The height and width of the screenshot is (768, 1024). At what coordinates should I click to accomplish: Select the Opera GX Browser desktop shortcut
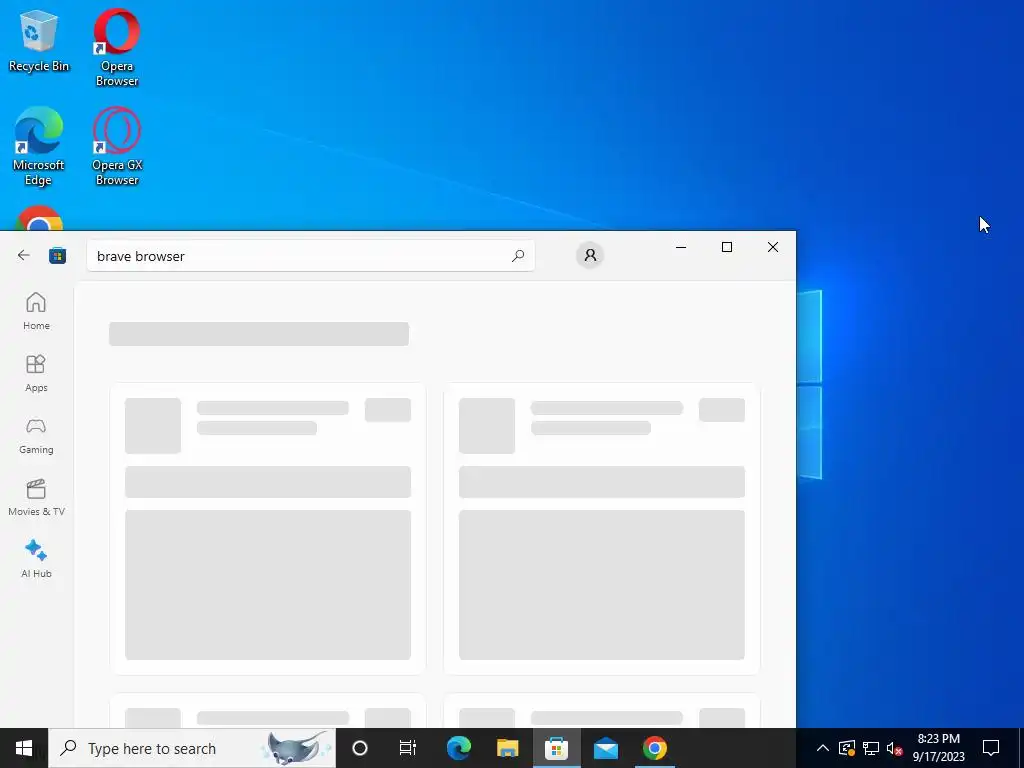click(x=117, y=147)
